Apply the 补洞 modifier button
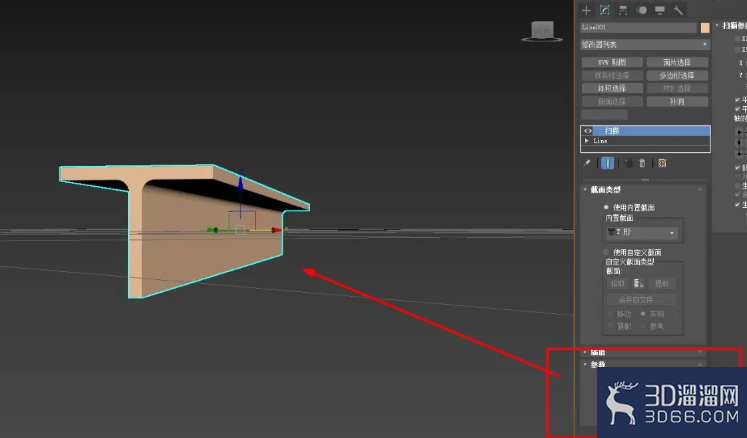 677,102
